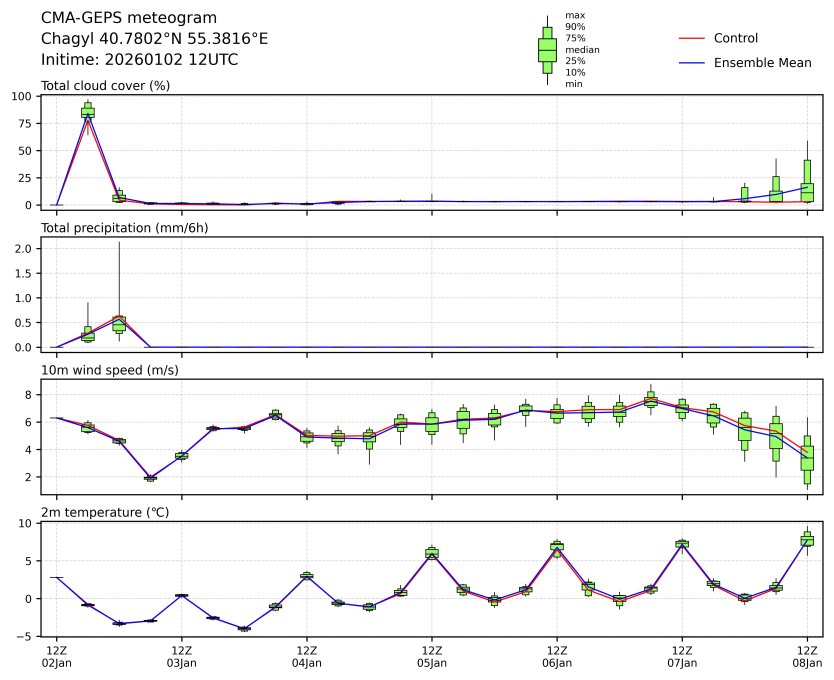Click the box-plot legend symbol
The image size is (834, 680).
pos(547,50)
